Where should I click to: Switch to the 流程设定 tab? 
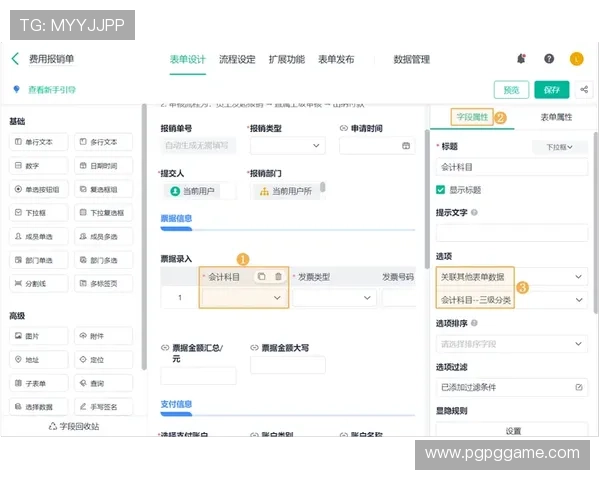coord(237,59)
